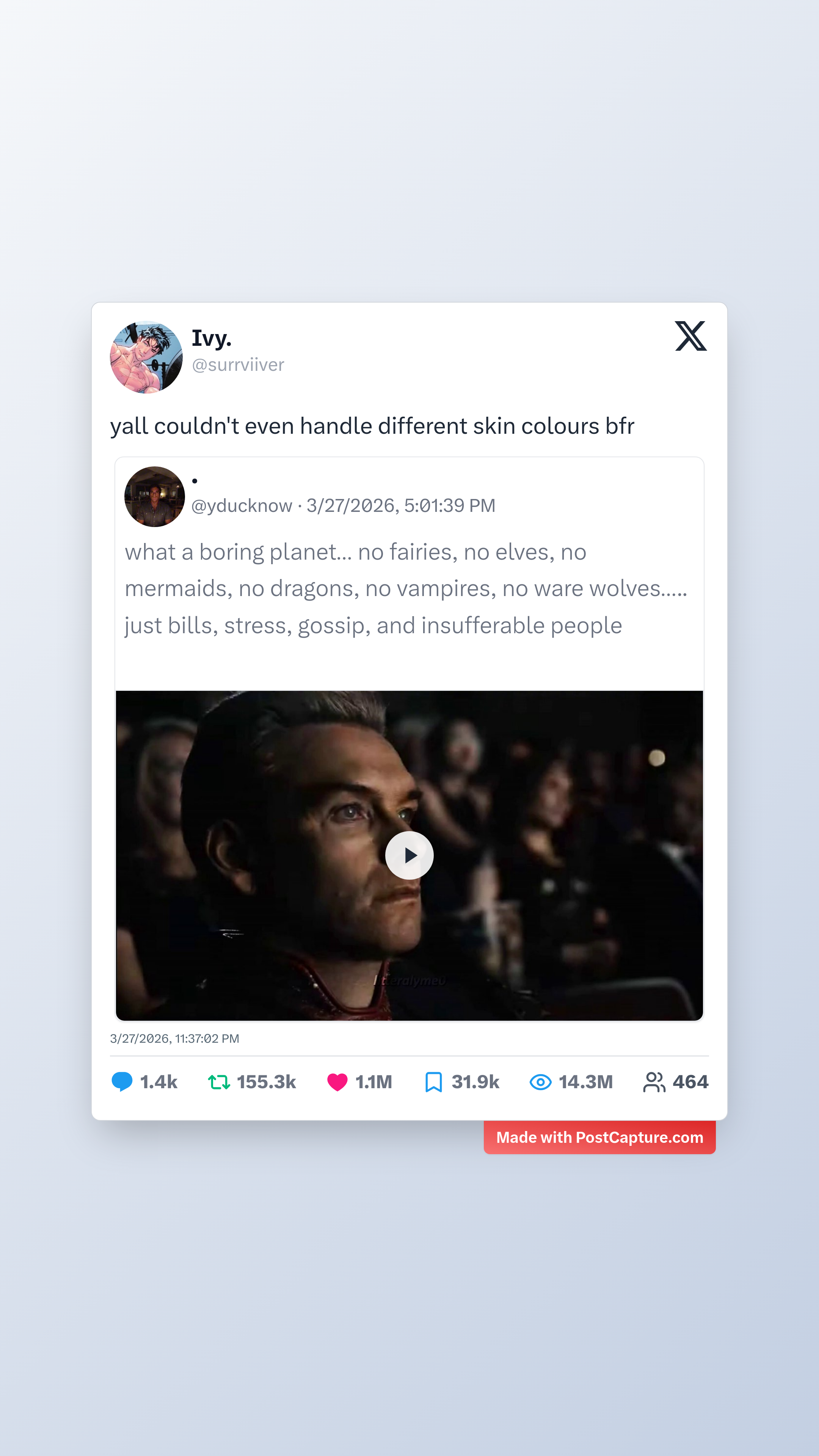Click the @yducknow handle
The image size is (819, 1456).
pos(242,505)
